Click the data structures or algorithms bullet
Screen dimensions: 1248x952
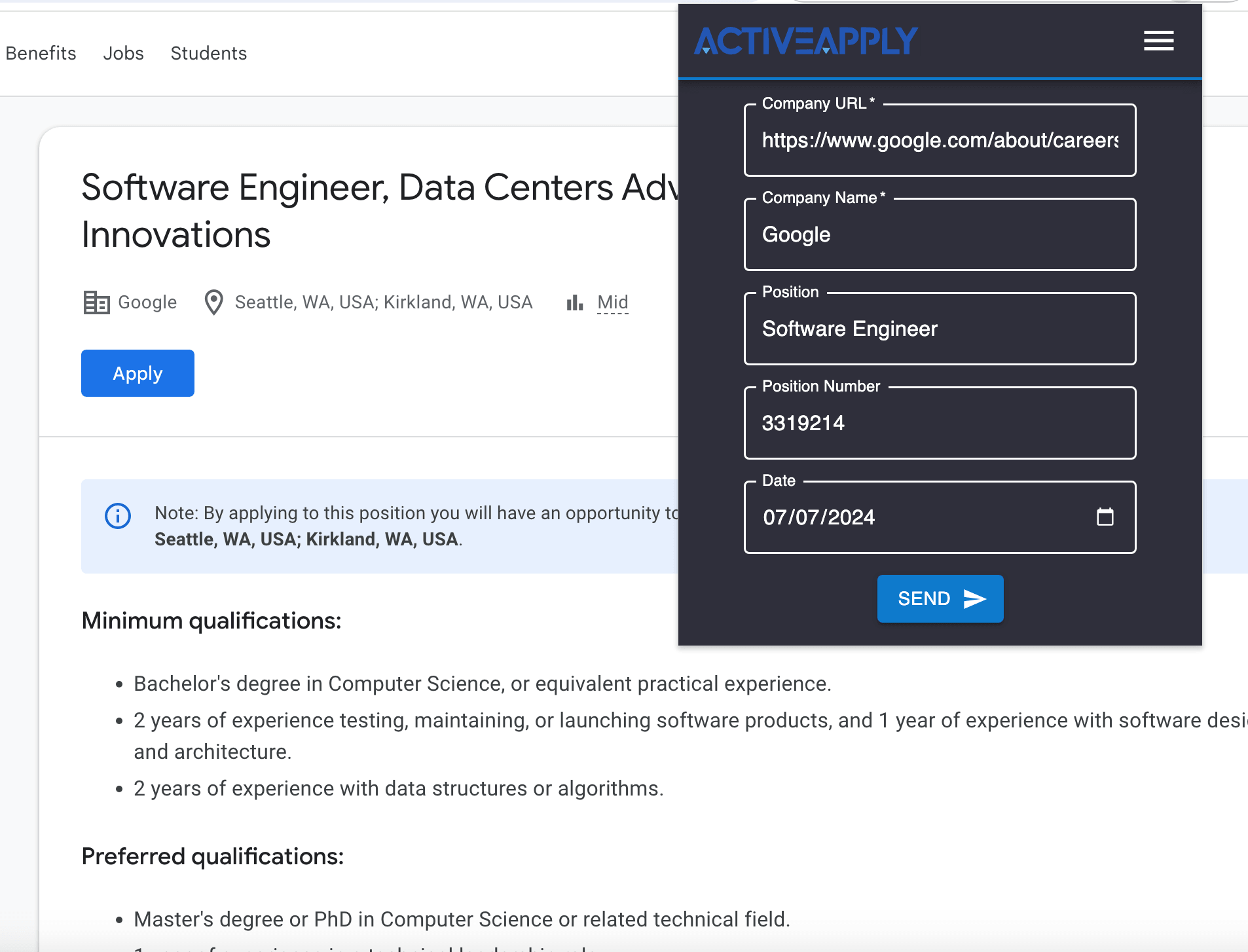[x=399, y=788]
